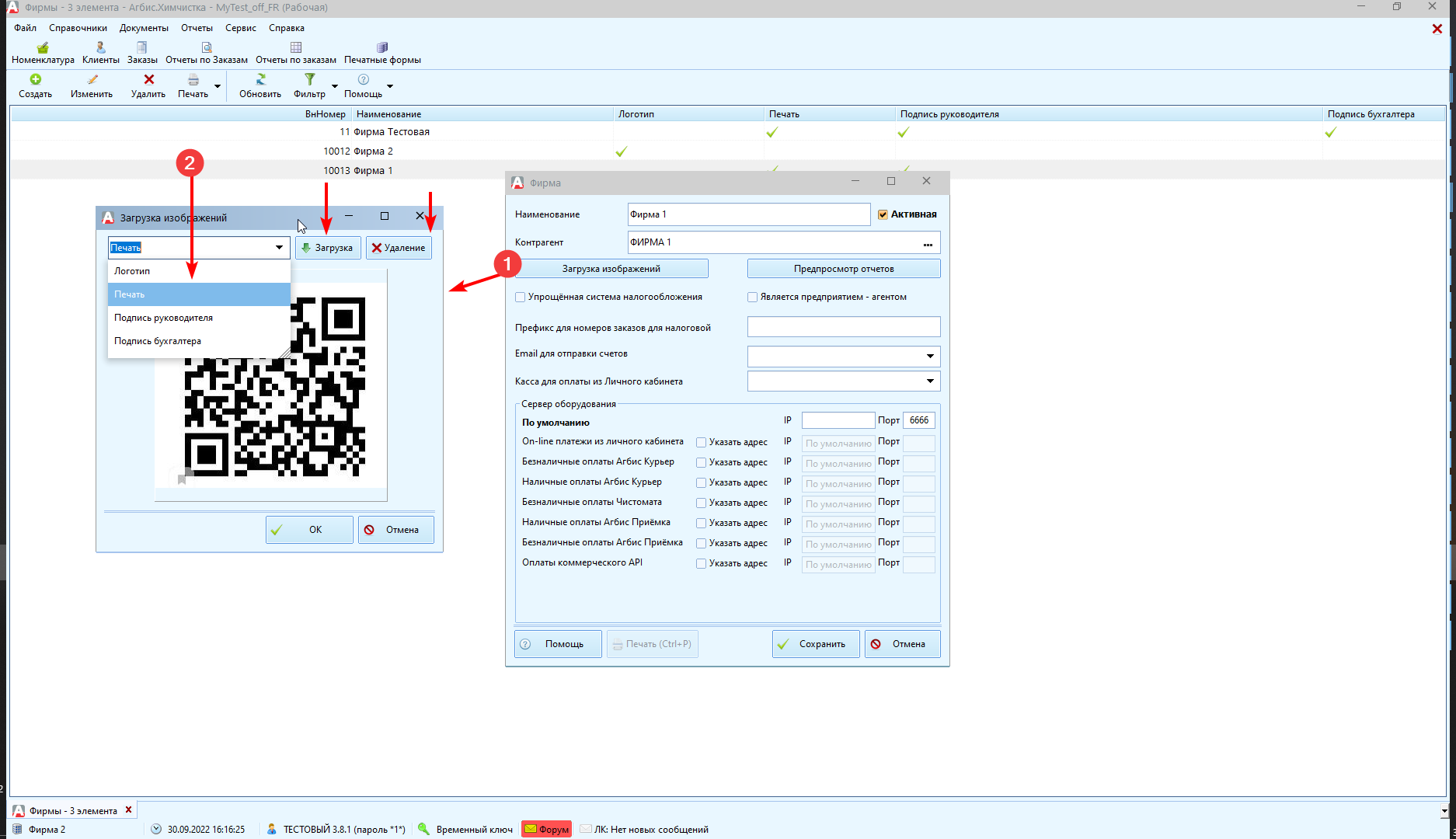Click the Печать printer icon in toolbar
1456x839 pixels.
pos(193,79)
